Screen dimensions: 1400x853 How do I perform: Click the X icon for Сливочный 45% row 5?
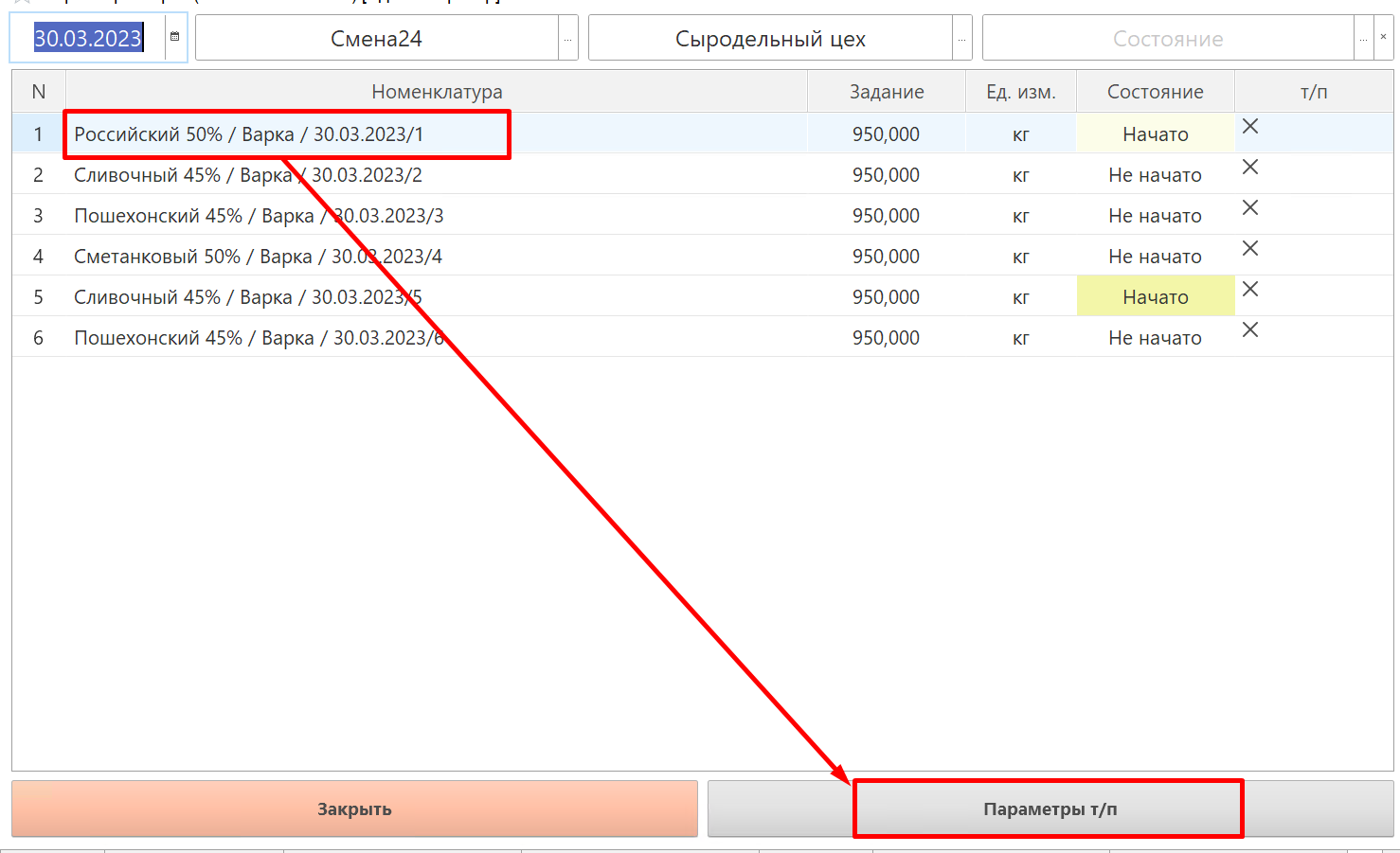click(x=1250, y=289)
